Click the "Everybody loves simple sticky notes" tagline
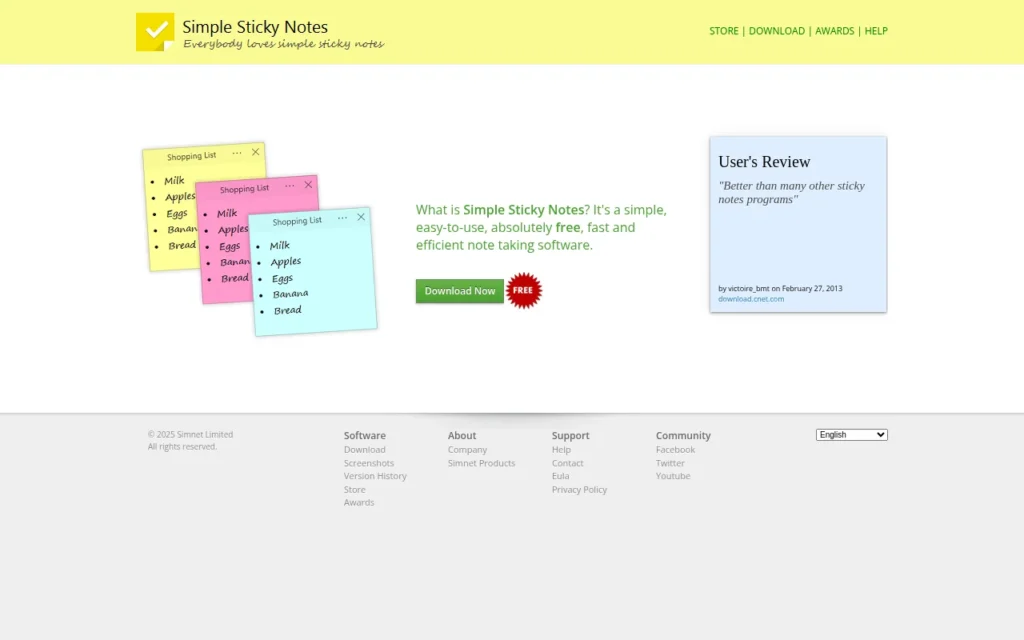The height and width of the screenshot is (640, 1024). click(x=283, y=44)
